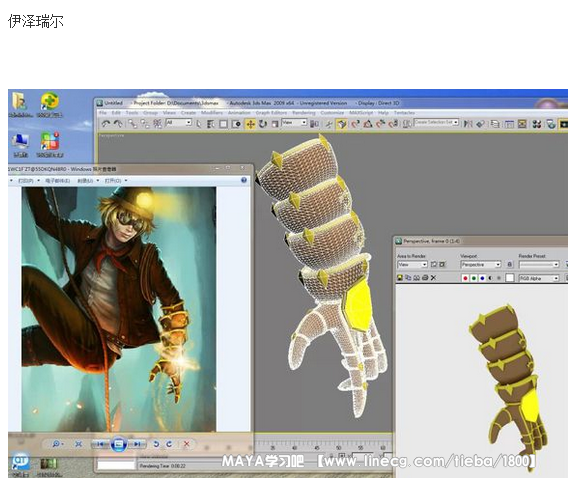Expand Create Selection Set dropdown
The width and height of the screenshot is (573, 478).
coord(456,122)
